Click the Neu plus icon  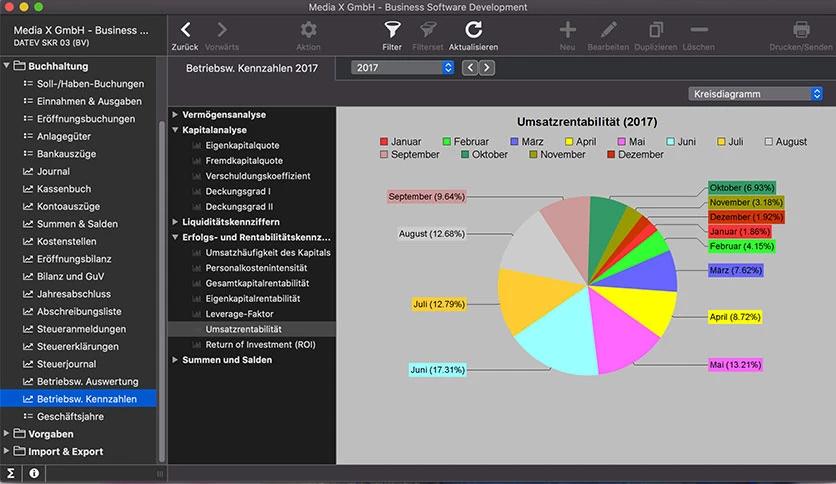567,30
